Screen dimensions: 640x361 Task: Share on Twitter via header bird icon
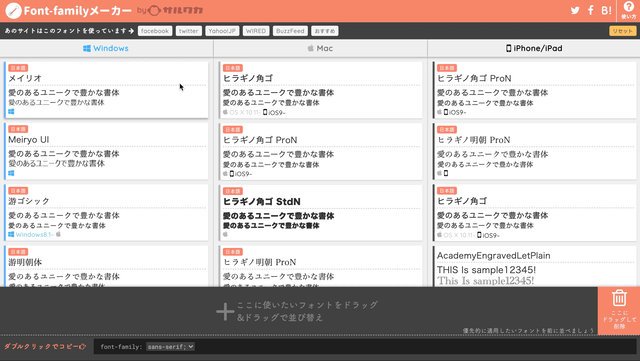tap(575, 11)
